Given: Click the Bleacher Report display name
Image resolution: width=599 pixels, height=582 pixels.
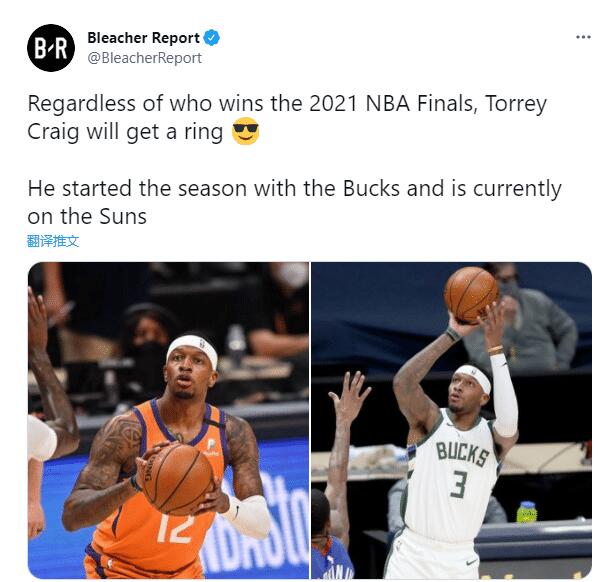Looking at the screenshot, I should 143,38.
